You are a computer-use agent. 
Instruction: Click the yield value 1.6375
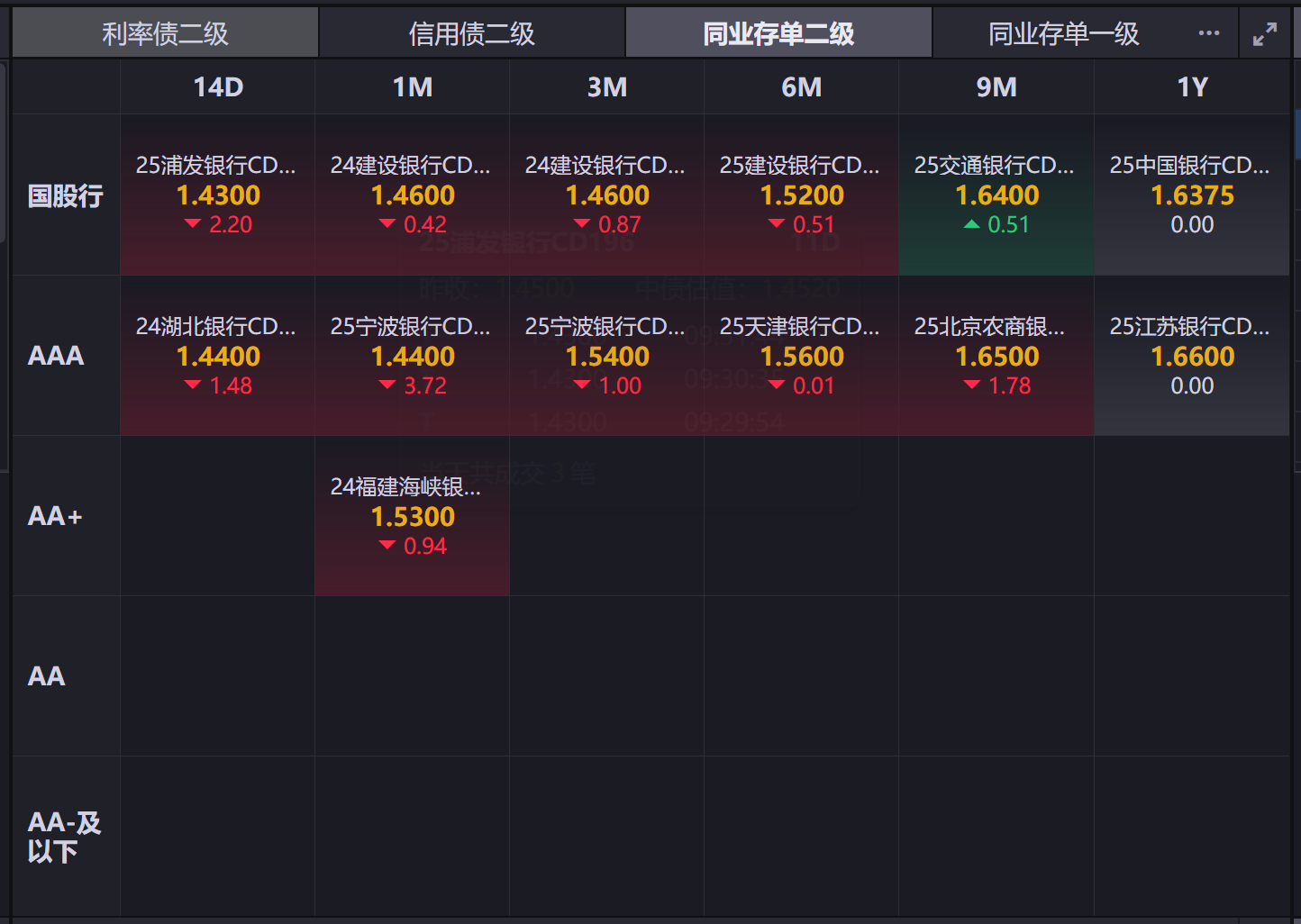pos(1192,195)
